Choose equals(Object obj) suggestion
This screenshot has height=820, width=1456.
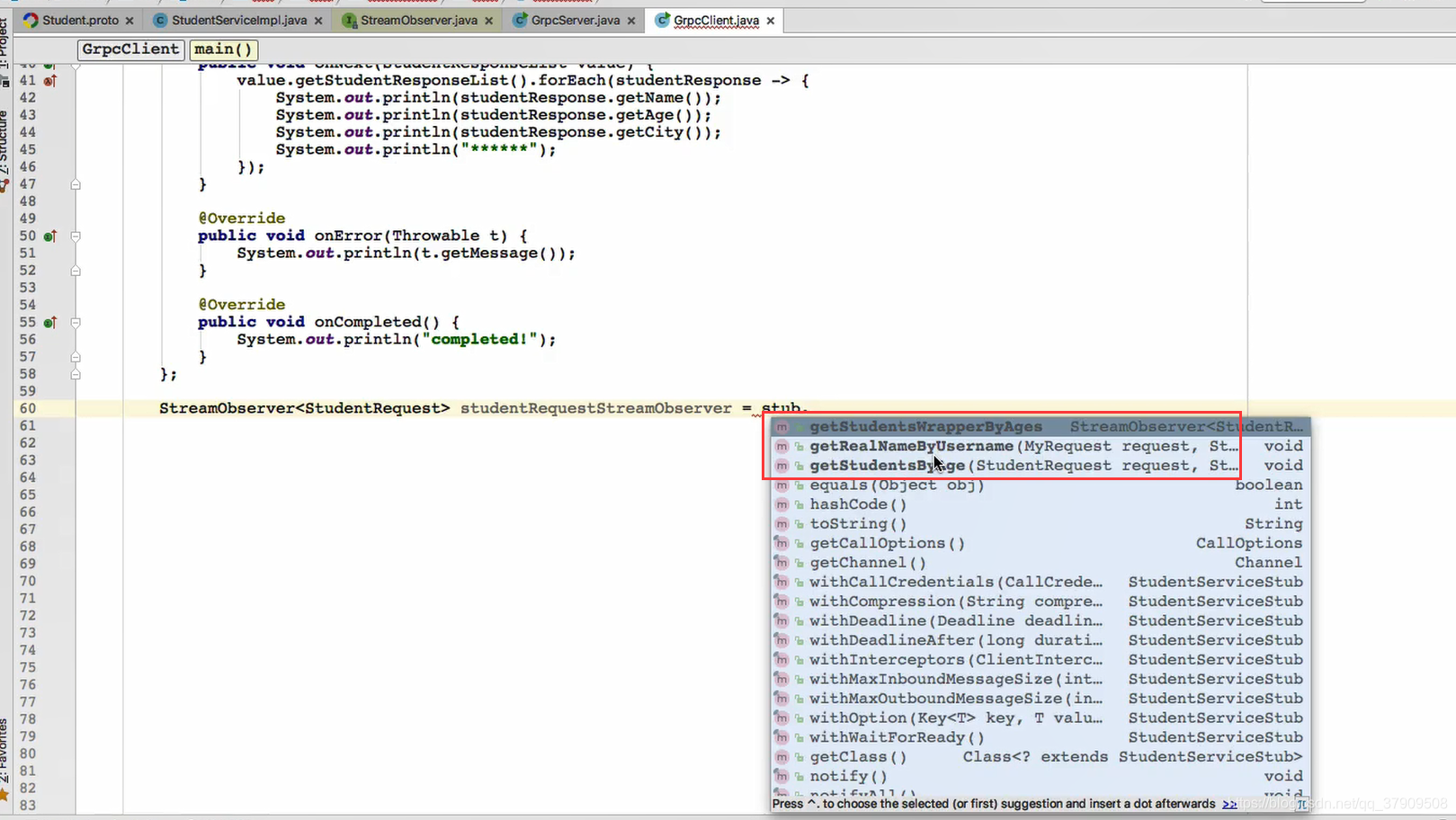[1040, 486]
